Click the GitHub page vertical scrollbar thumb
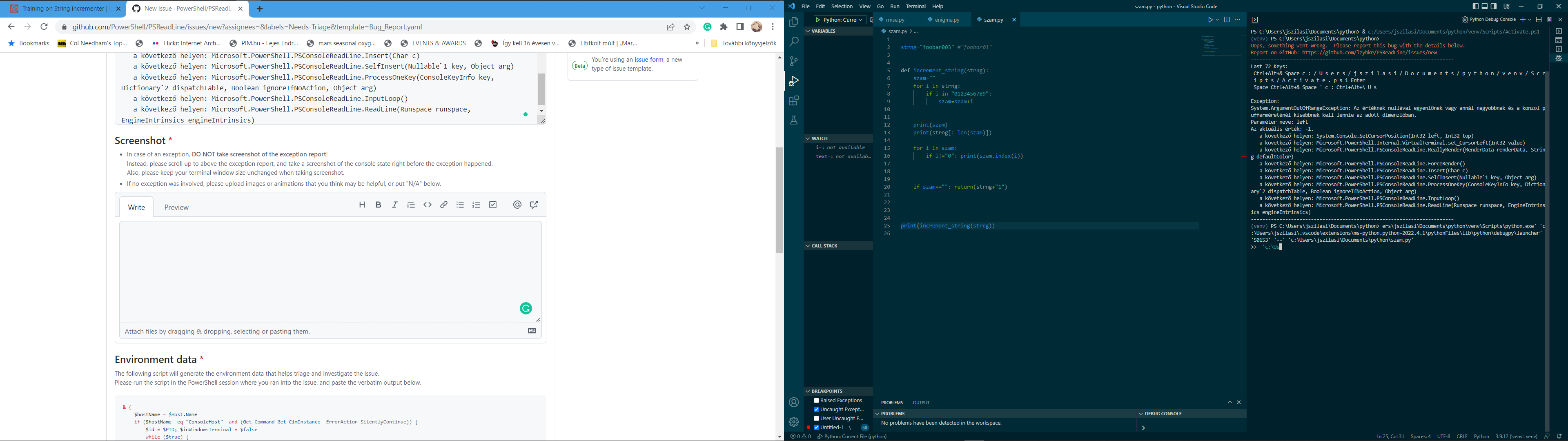The height and width of the screenshot is (441, 1568). coord(780,200)
